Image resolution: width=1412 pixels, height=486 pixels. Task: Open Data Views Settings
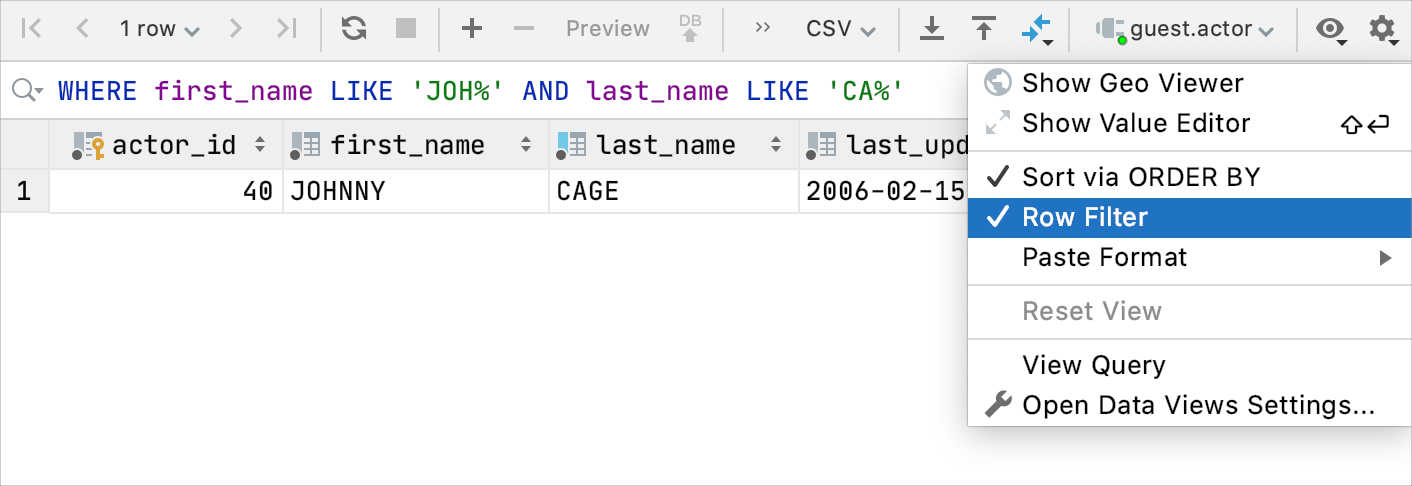1198,405
